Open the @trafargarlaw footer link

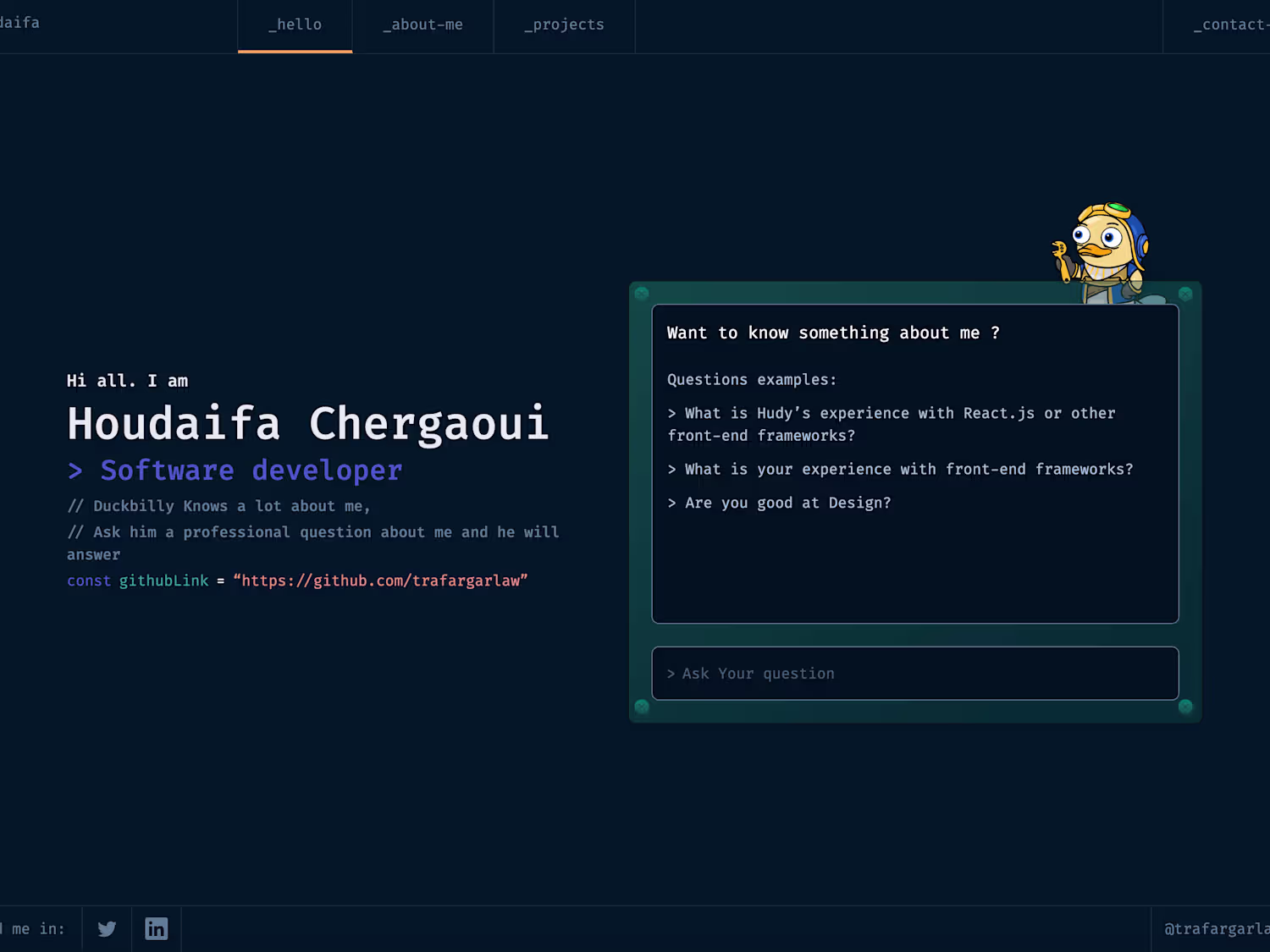(1217, 929)
